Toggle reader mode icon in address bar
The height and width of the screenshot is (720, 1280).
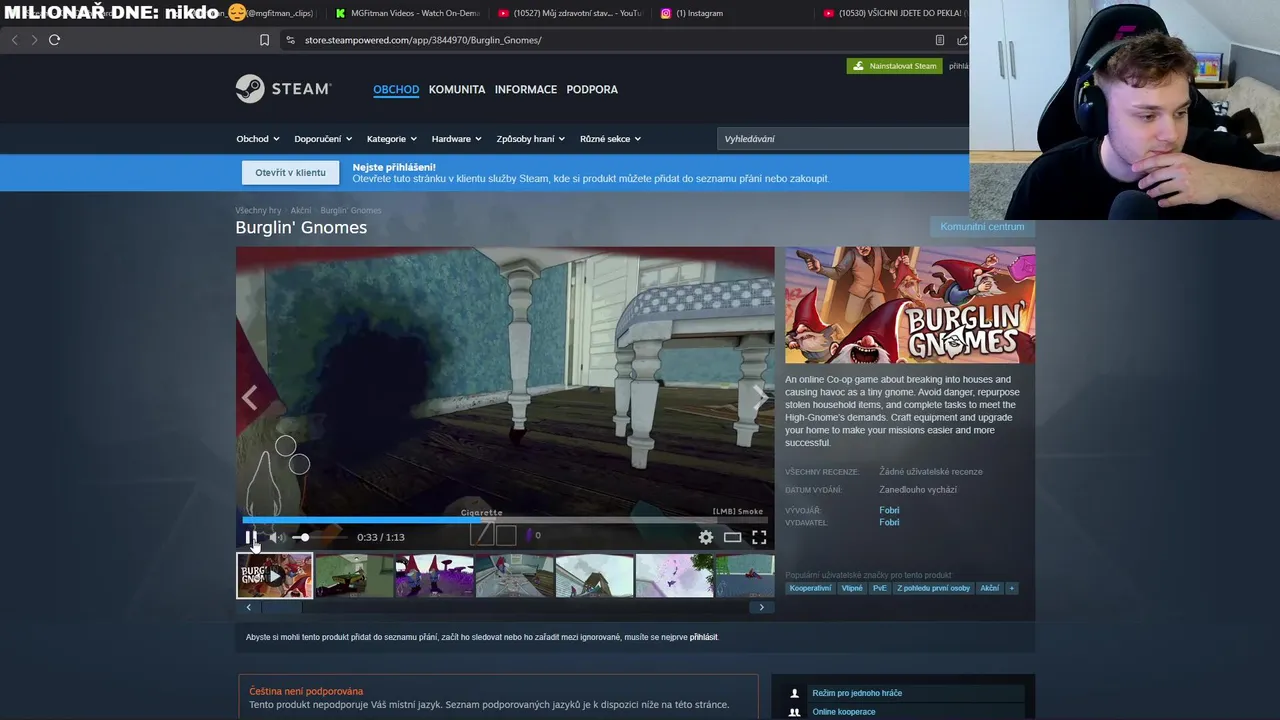(x=939, y=40)
